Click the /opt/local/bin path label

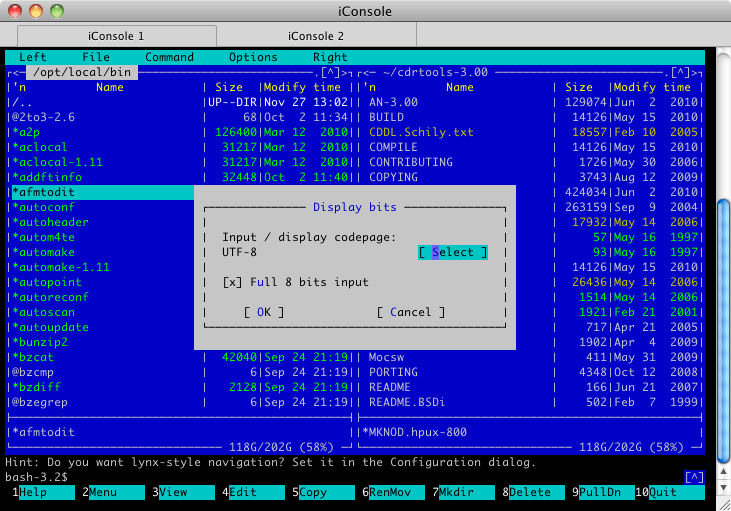(82, 72)
